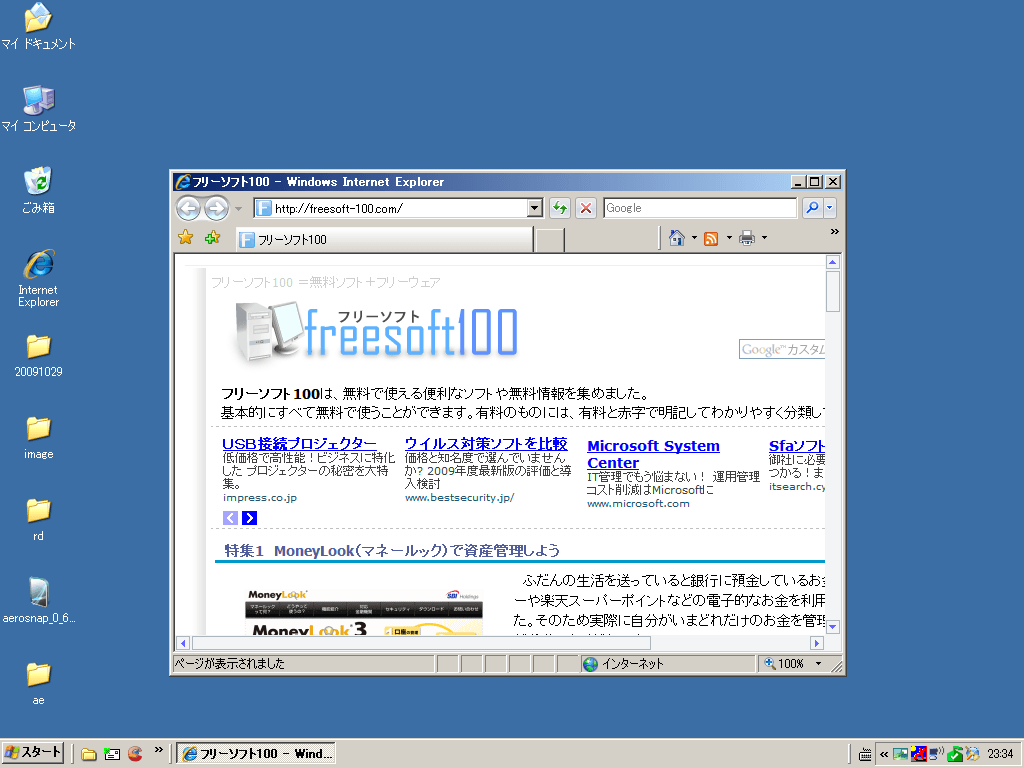The width and height of the screenshot is (1024, 768).
Task: Click the Google custom search field on page
Action: tap(782, 349)
